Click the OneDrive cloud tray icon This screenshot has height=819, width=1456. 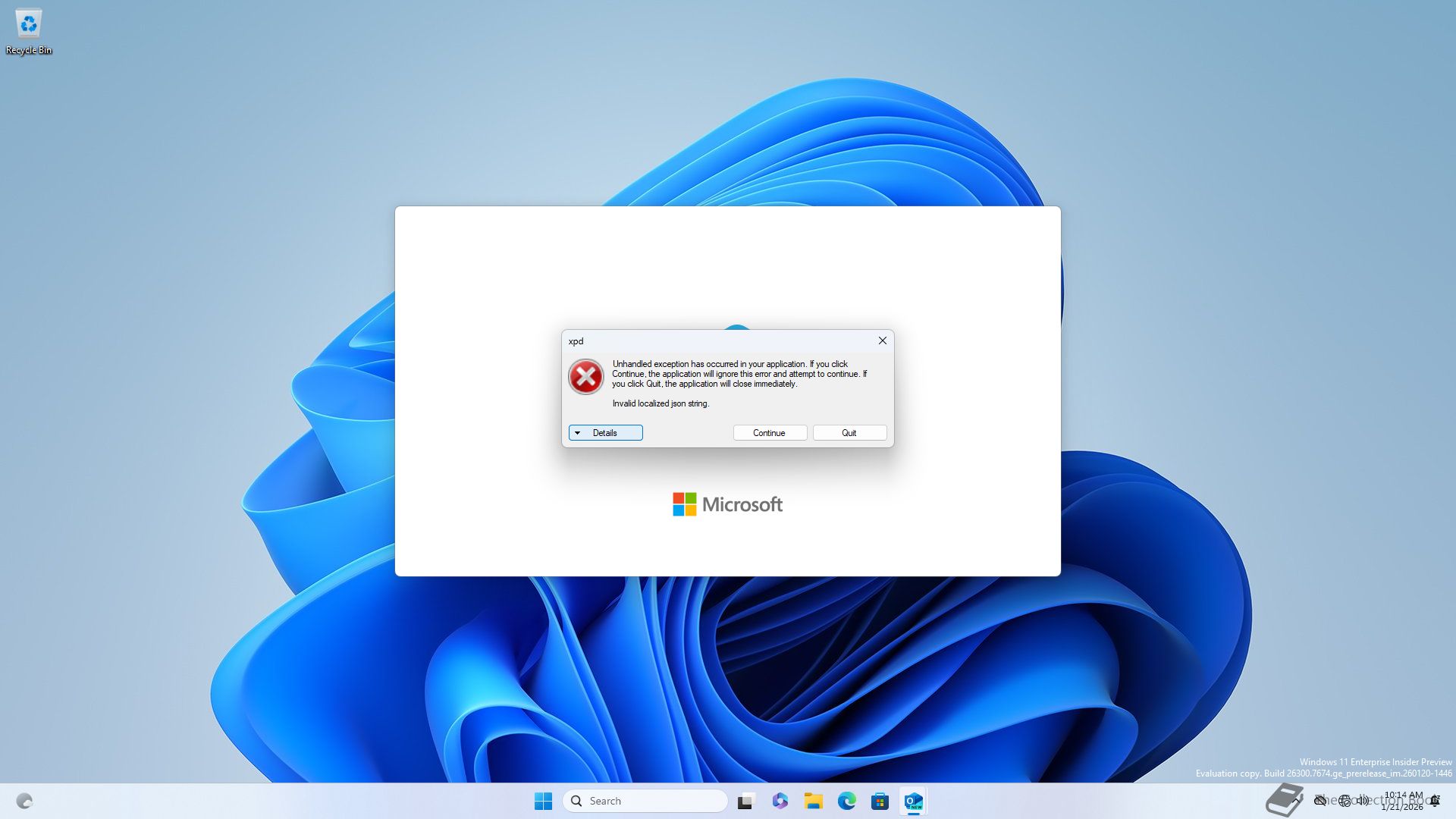point(1320,800)
